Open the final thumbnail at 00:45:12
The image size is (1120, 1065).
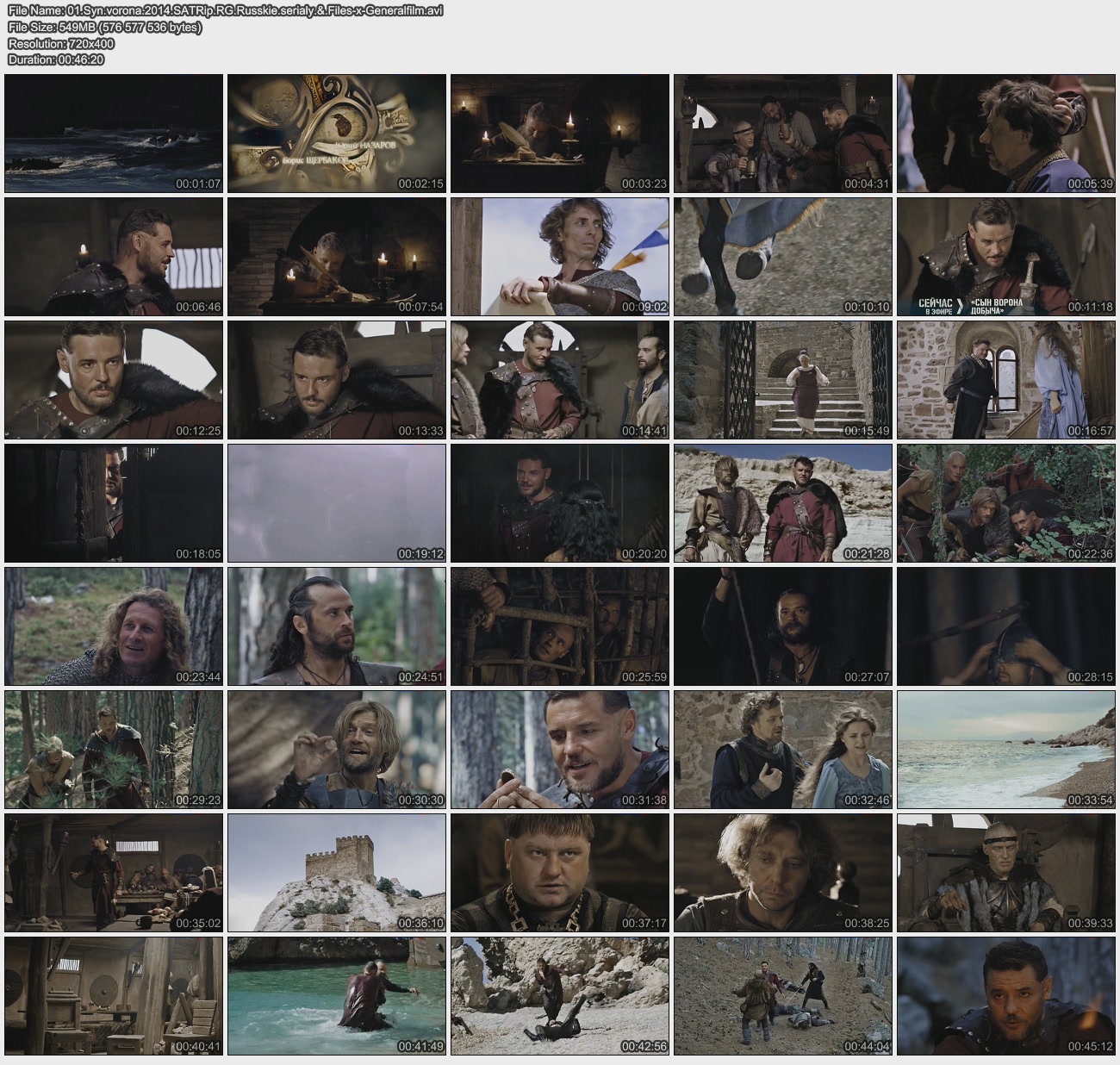pyautogui.click(x=1006, y=996)
